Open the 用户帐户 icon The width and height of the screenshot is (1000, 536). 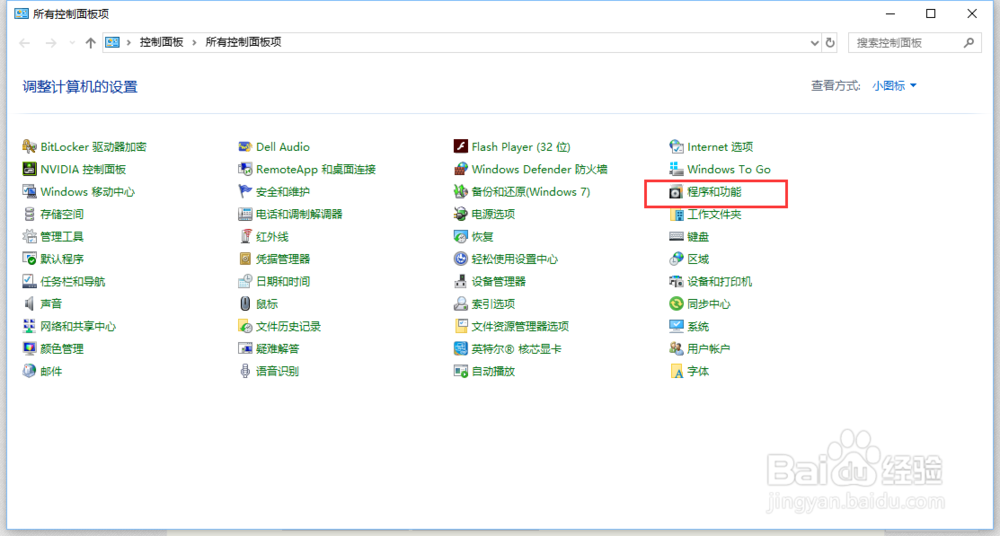click(x=676, y=348)
